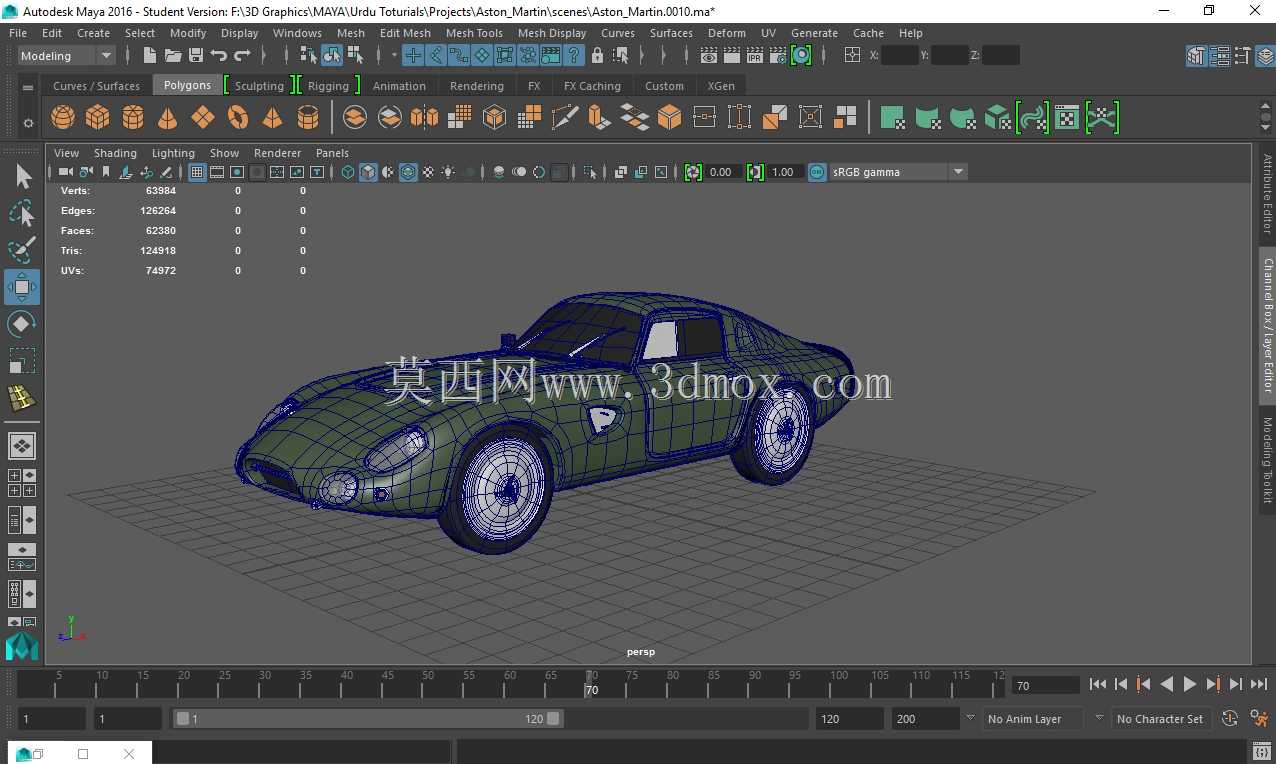Click the planar mapping green shelf icon
This screenshot has width=1276, height=764.
click(893, 118)
